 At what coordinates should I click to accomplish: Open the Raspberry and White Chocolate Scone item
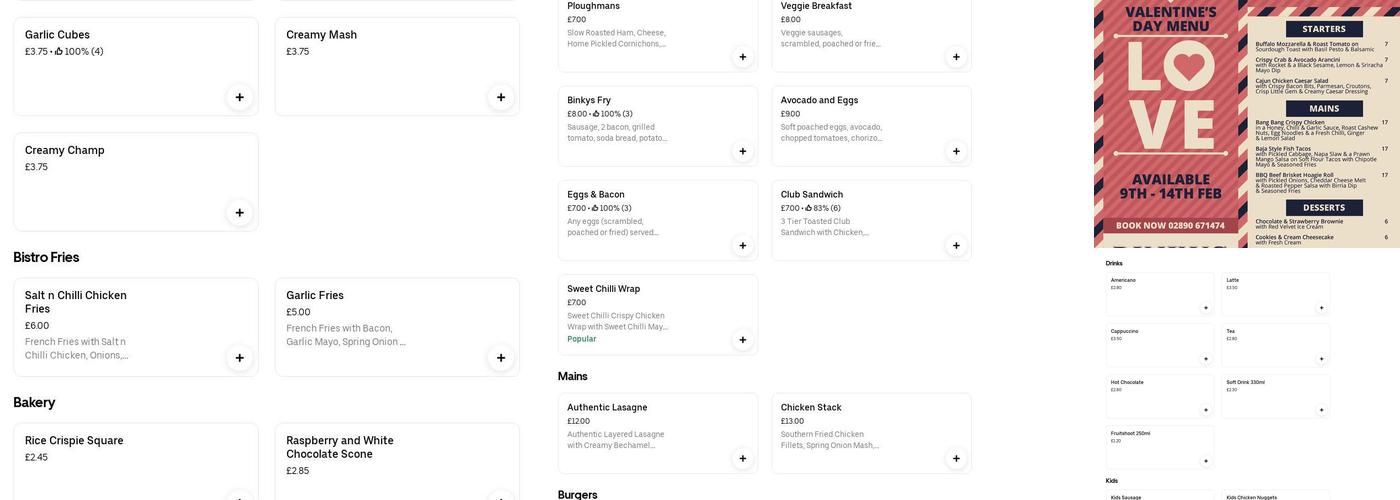[396, 455]
